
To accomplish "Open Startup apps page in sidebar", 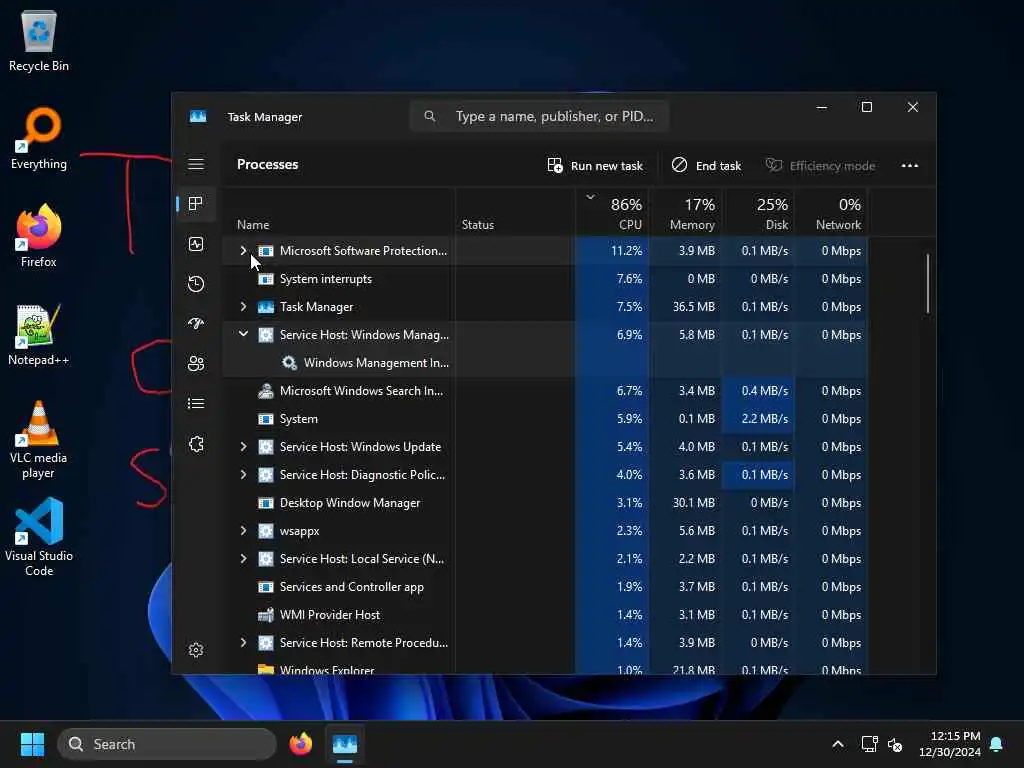I will pos(196,324).
